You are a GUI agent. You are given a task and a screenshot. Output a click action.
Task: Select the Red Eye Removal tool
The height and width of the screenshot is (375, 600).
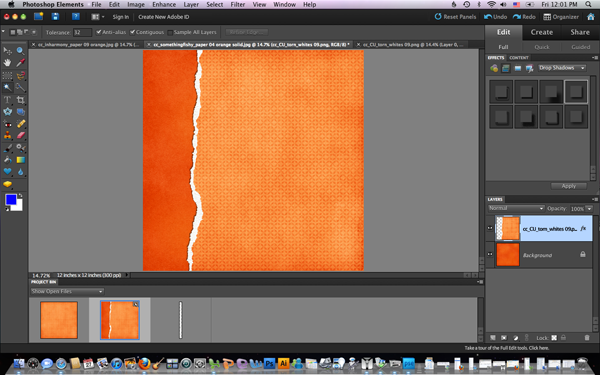(7, 124)
